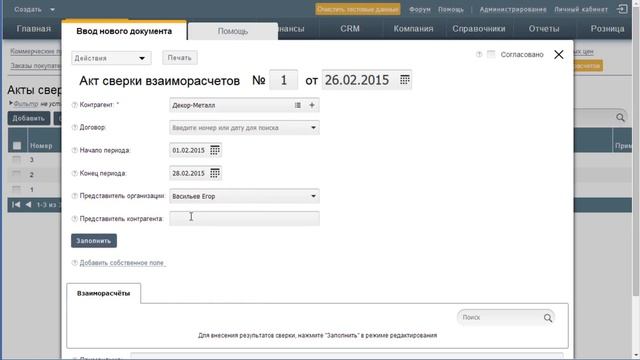Click the search magnifier in Взаиморасчёты tab
The width and height of the screenshot is (640, 360).
[548, 318]
